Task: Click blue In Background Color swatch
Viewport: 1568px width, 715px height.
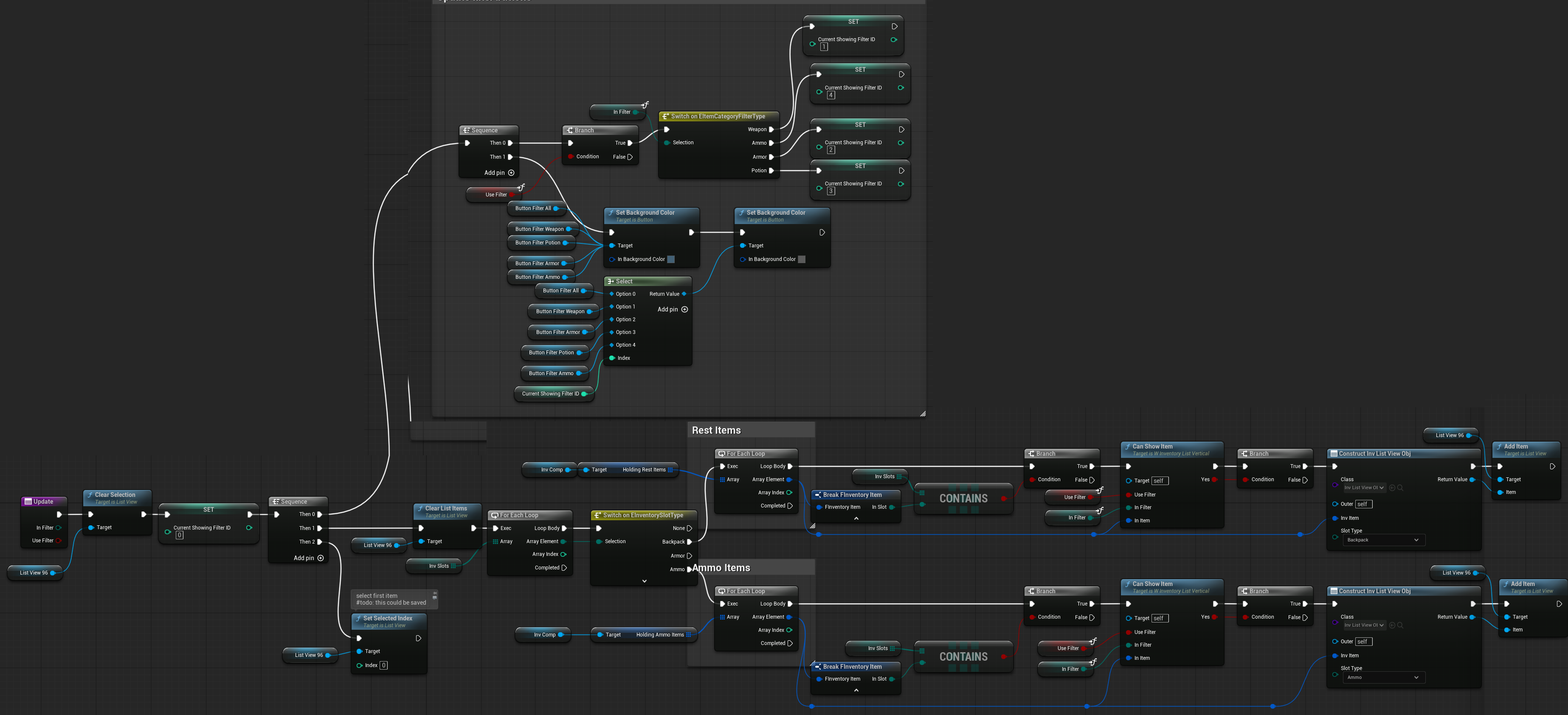Action: point(671,259)
